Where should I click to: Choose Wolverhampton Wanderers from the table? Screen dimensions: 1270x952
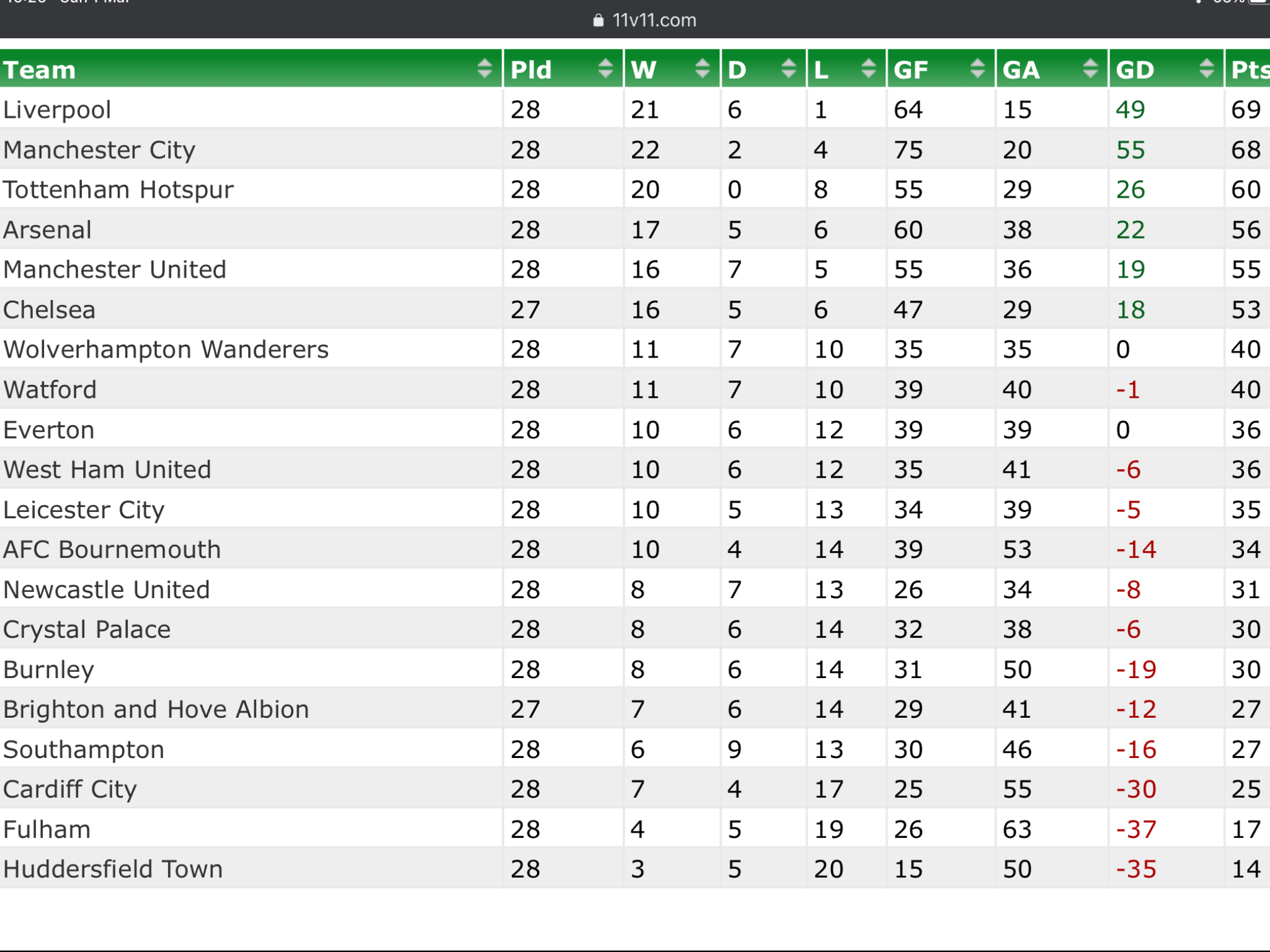(166, 350)
